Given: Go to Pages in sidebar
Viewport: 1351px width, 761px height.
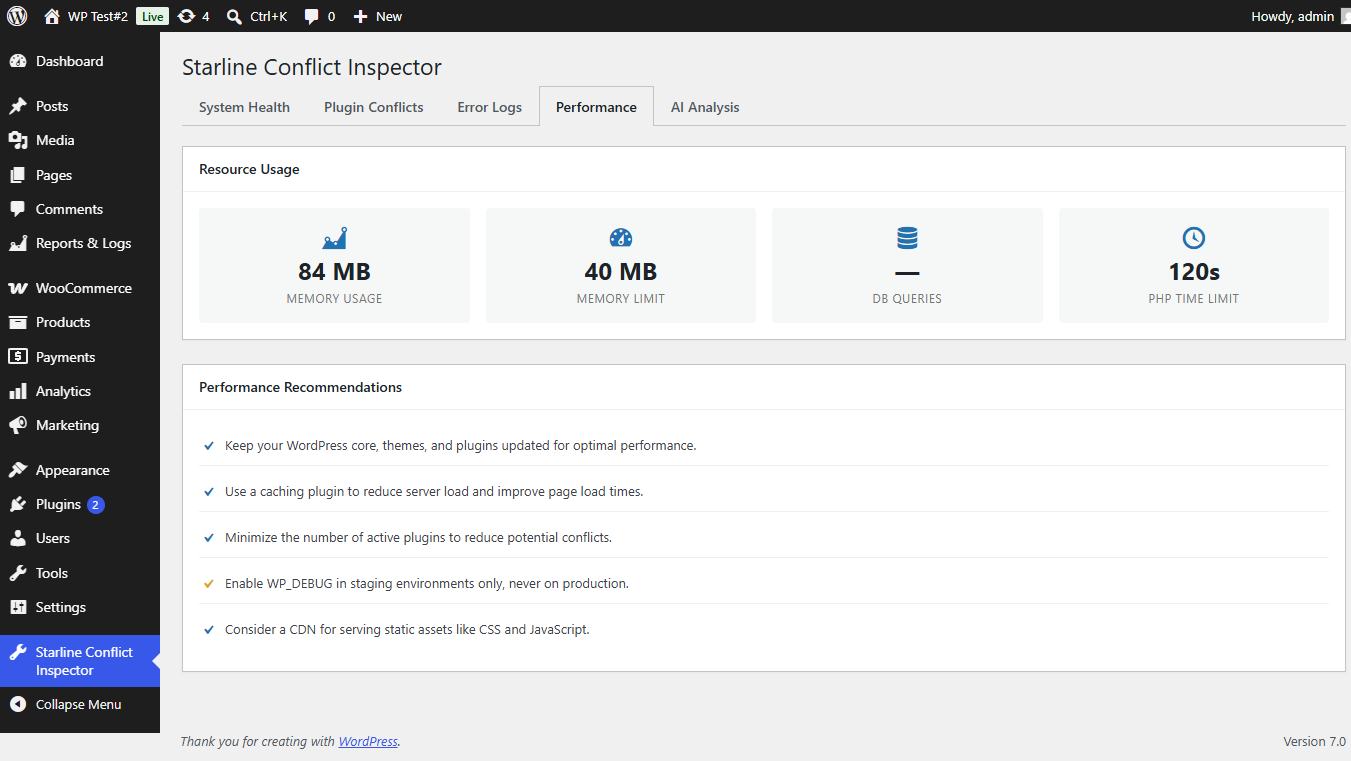Looking at the screenshot, I should coord(80,175).
